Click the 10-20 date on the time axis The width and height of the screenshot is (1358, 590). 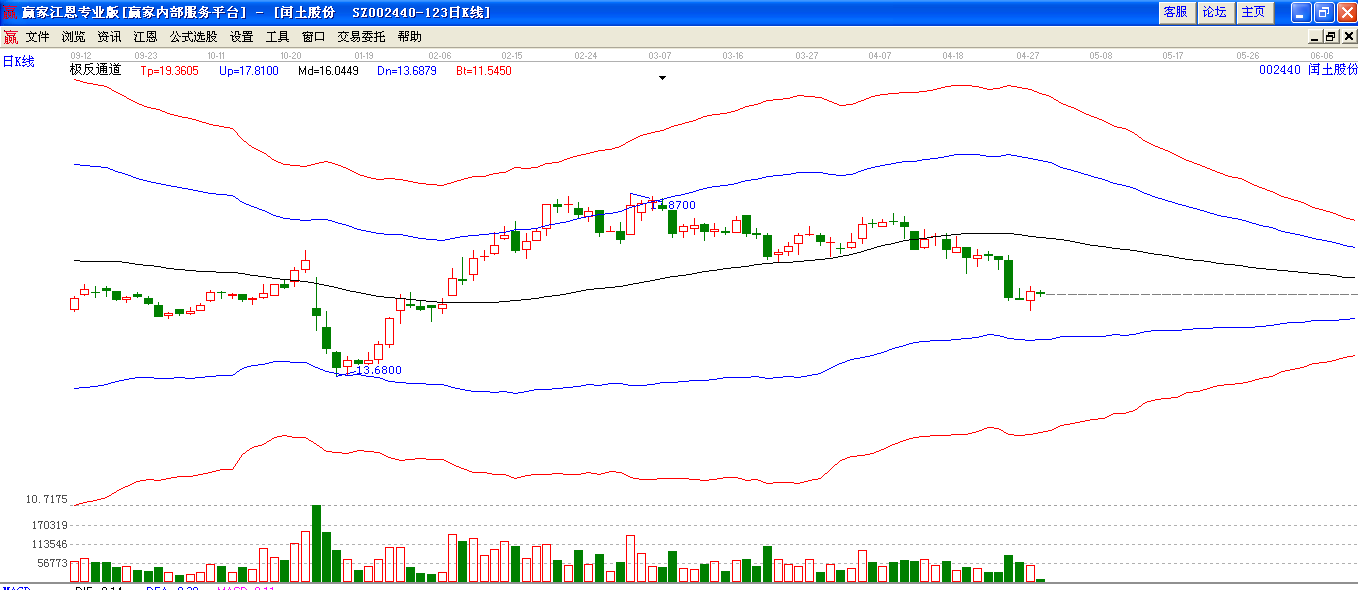coord(291,56)
